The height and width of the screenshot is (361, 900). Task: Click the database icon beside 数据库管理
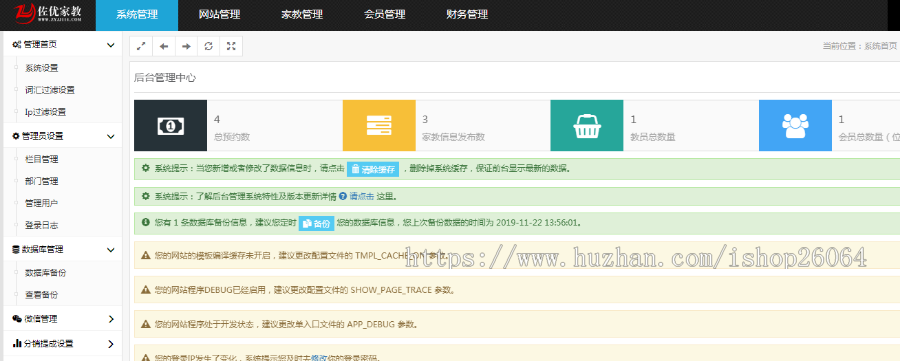[16, 250]
